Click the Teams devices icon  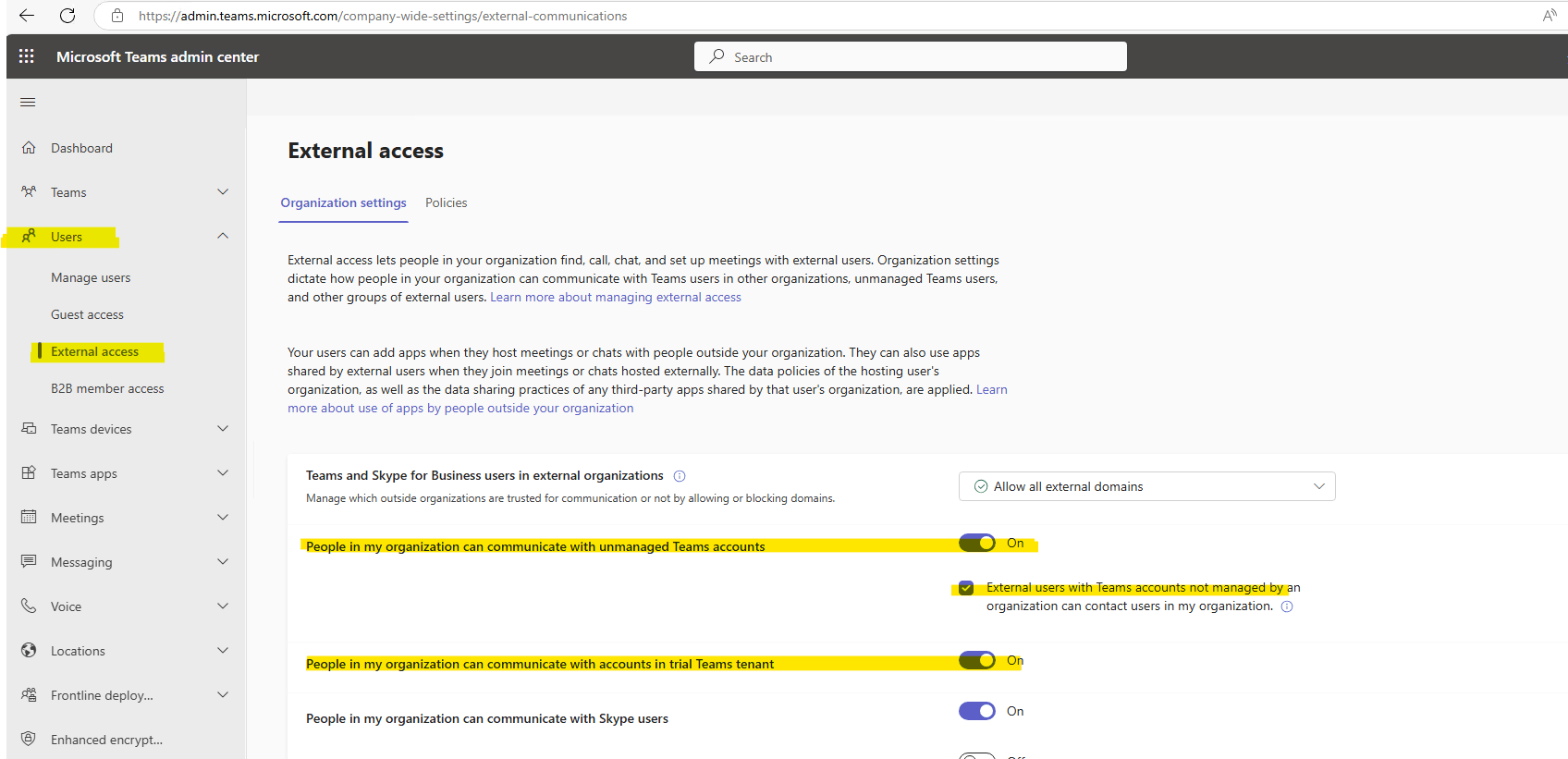pyautogui.click(x=29, y=429)
